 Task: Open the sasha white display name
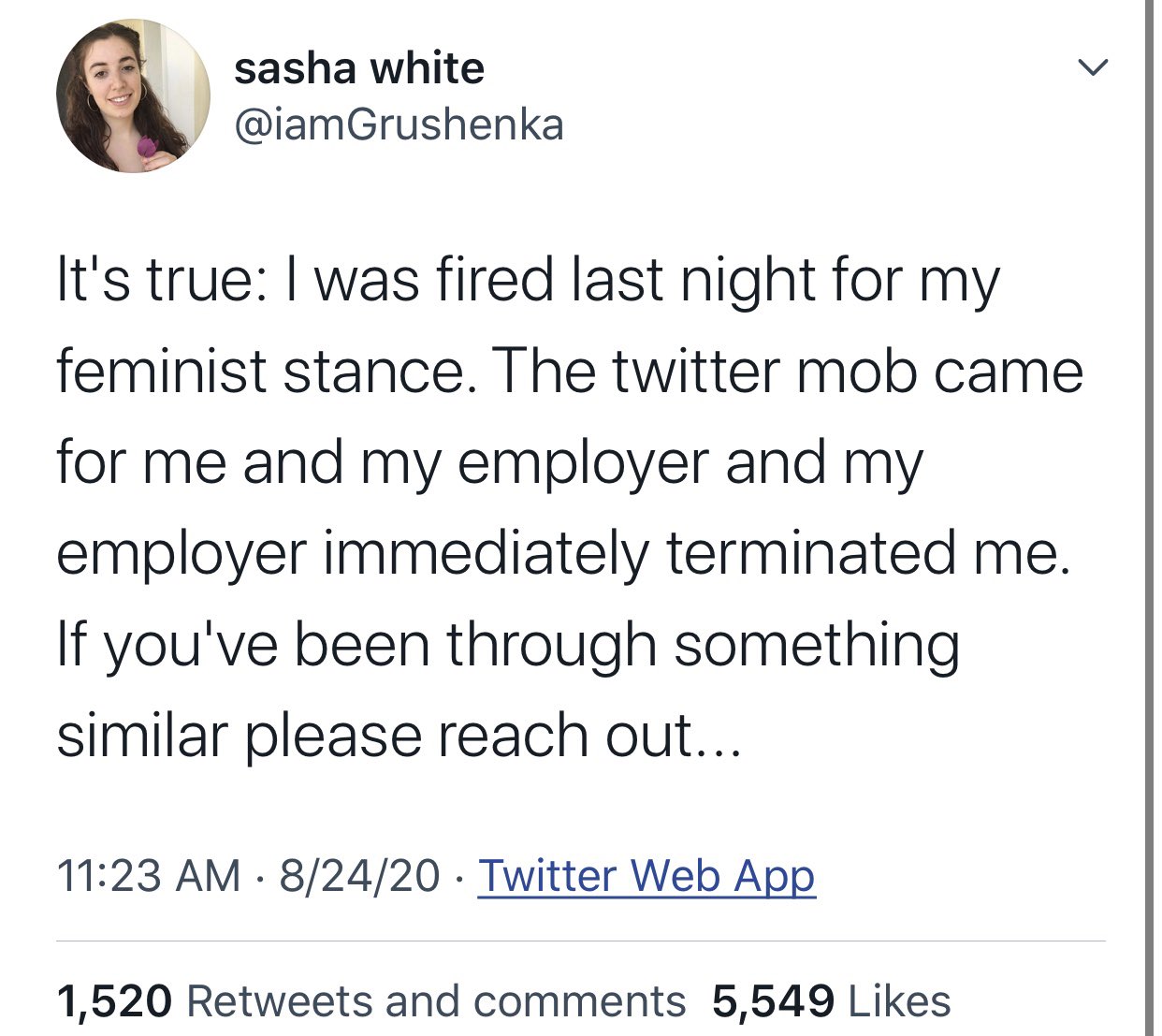tap(359, 68)
